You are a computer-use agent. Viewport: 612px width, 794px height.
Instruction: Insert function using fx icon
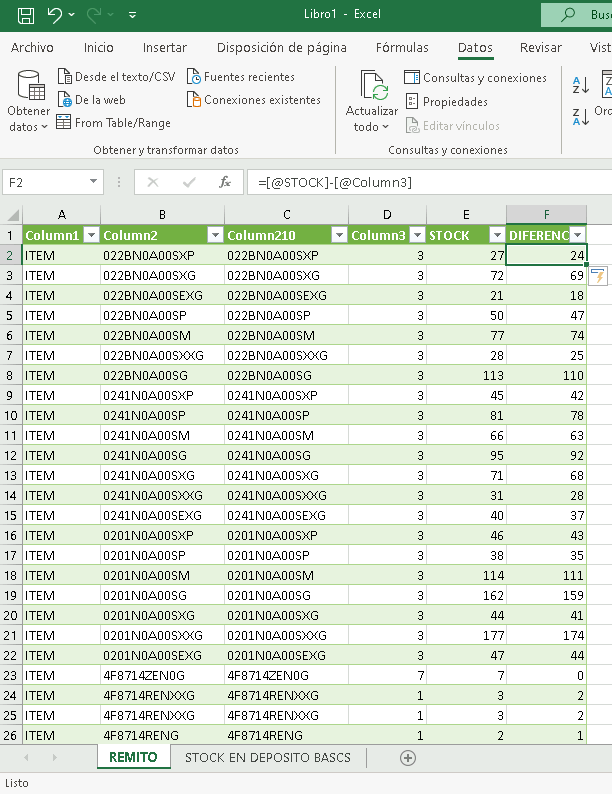point(225,182)
